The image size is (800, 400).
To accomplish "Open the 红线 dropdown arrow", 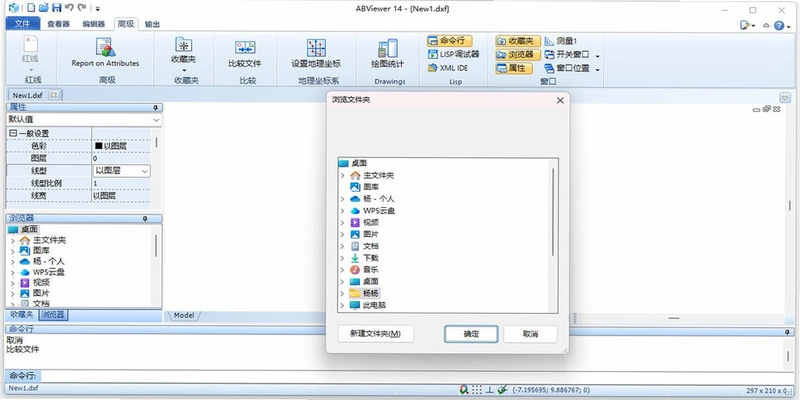I will [30, 69].
